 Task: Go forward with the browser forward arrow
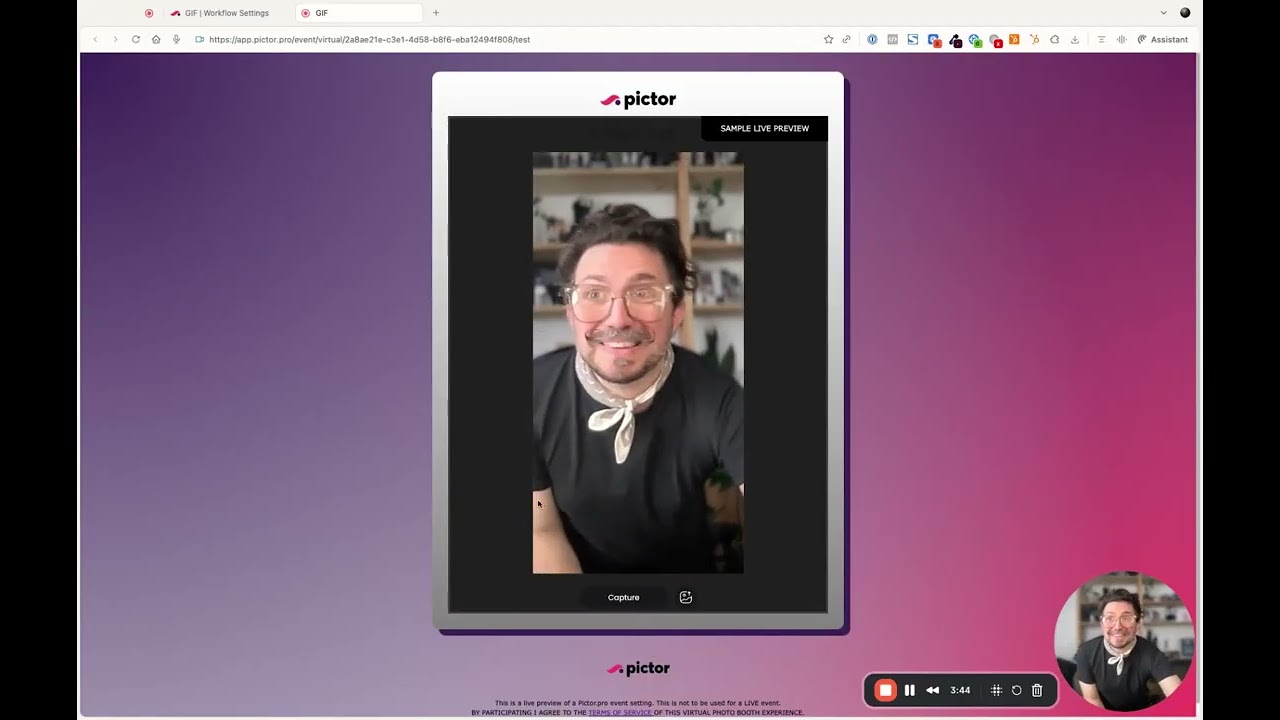(115, 40)
